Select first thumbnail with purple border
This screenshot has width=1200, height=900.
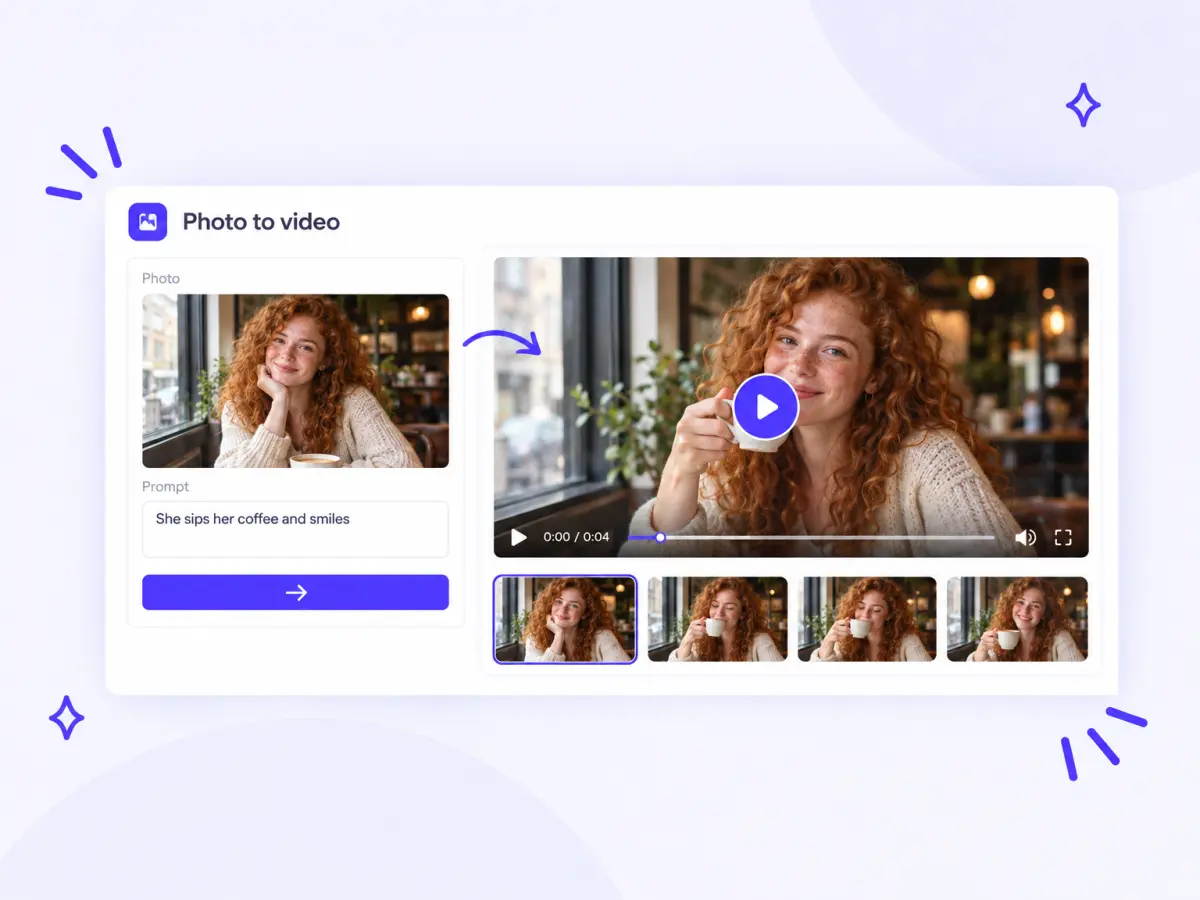(565, 619)
